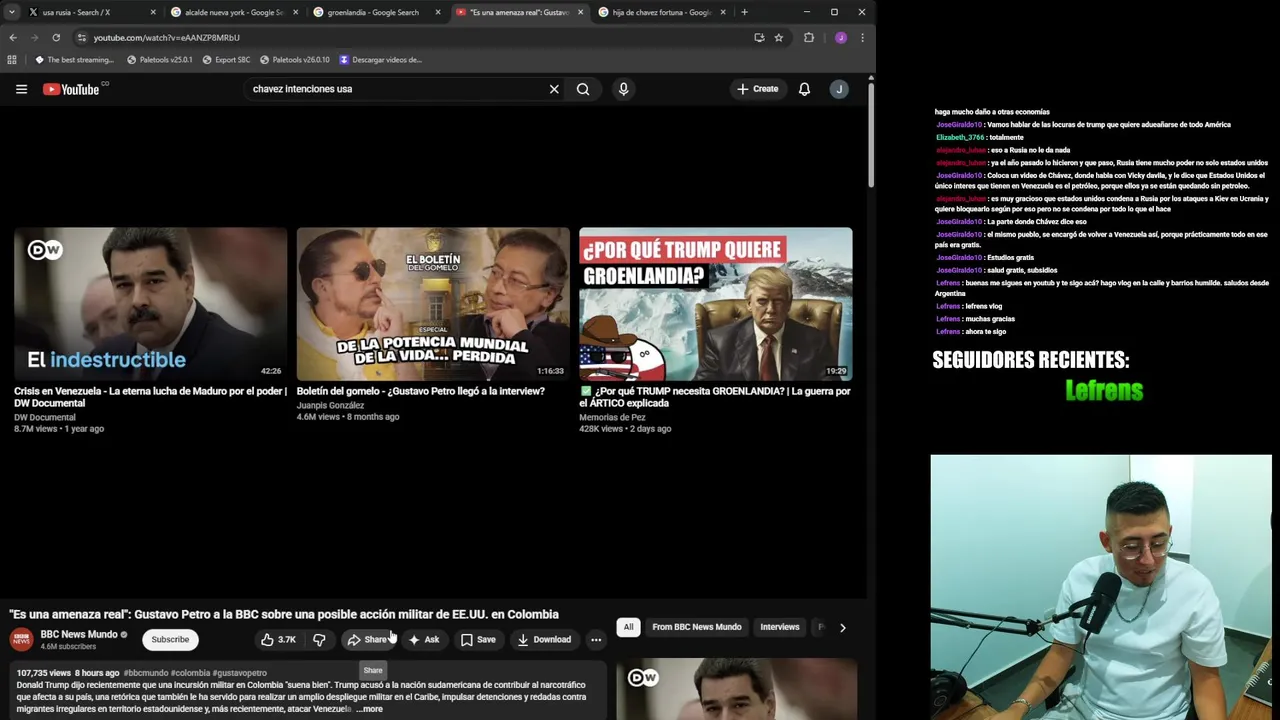Open BBC News Mundo channel avatar
This screenshot has width=1280, height=720.
(21, 640)
